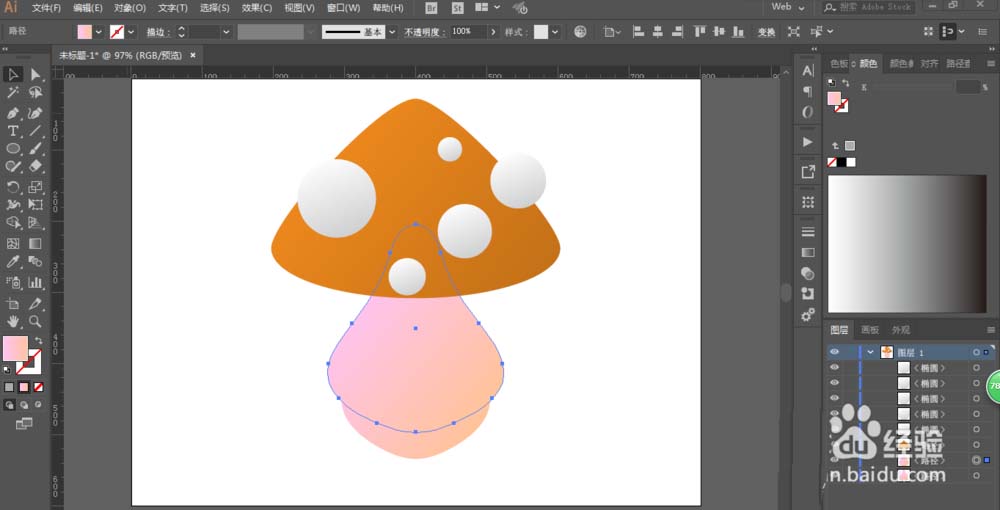Open the fill color dropdown arrow
Screen dimensions: 1000x510
pyautogui.click(x=98, y=32)
